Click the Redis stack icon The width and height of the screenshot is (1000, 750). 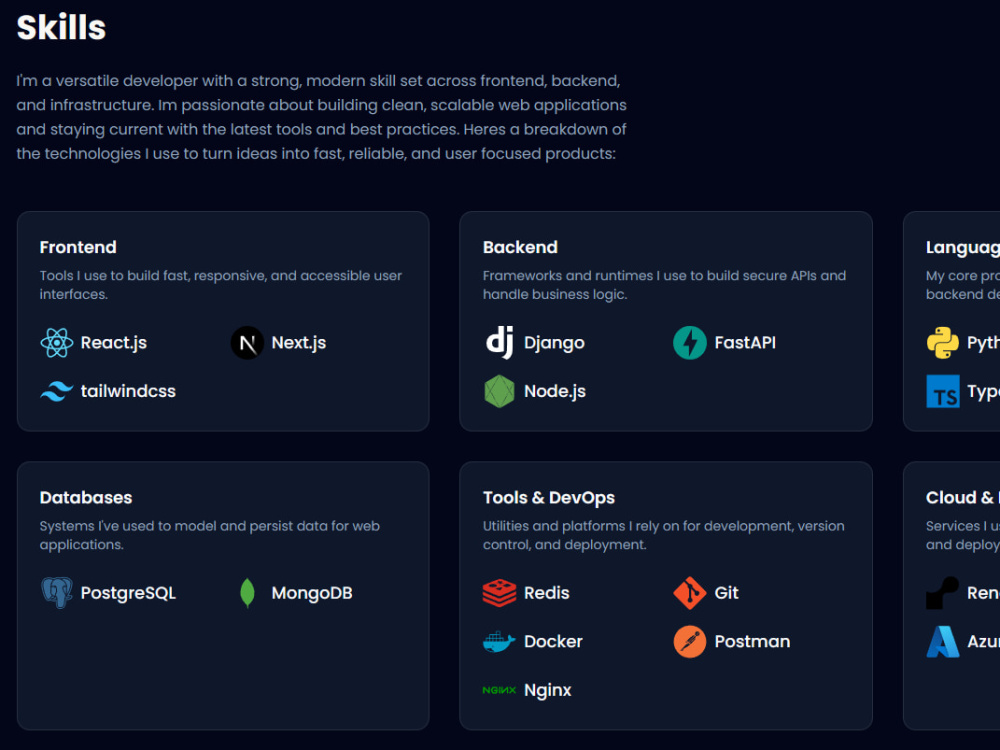pyautogui.click(x=499, y=593)
